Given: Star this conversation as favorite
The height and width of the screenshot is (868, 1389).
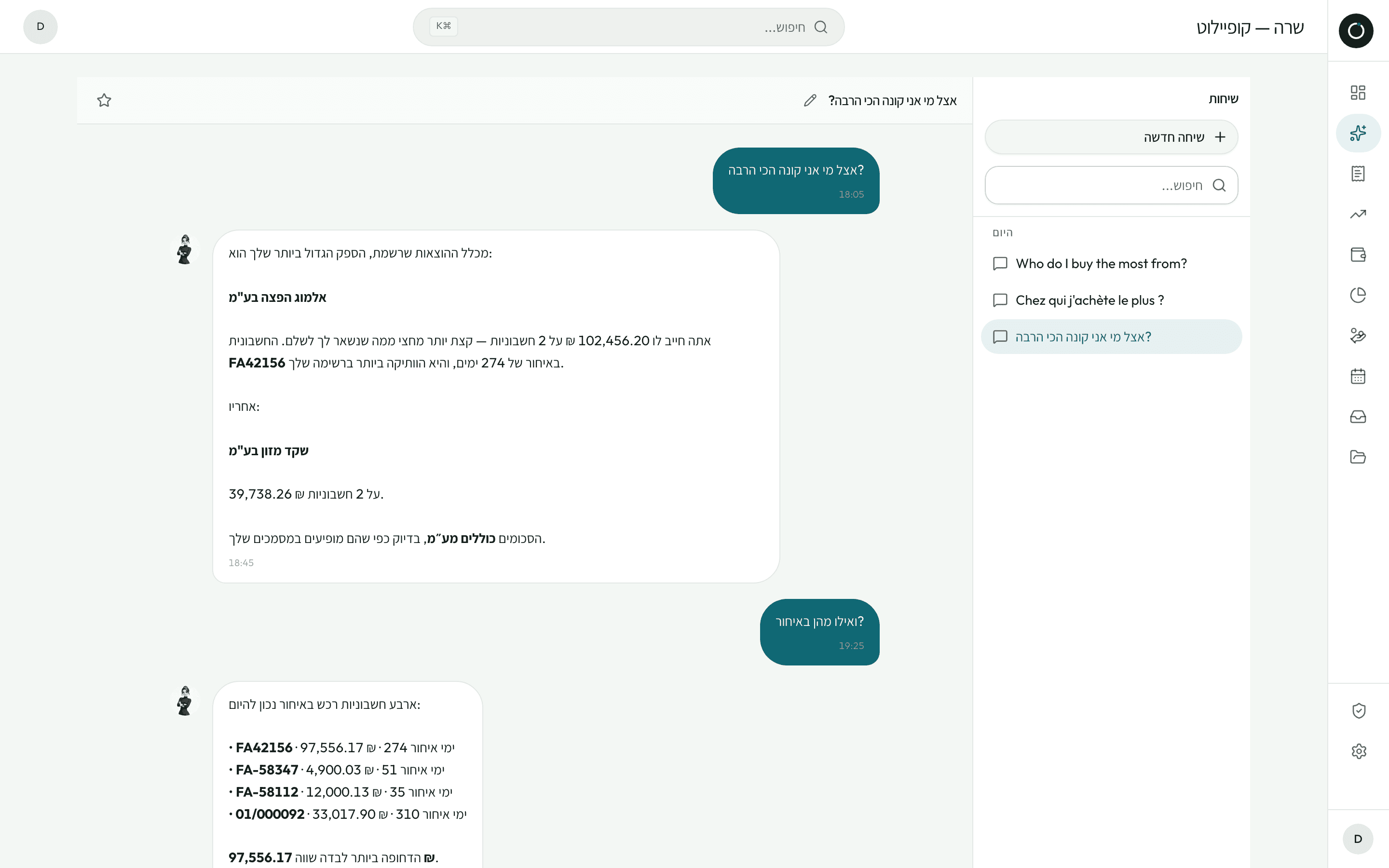Looking at the screenshot, I should (x=104, y=100).
